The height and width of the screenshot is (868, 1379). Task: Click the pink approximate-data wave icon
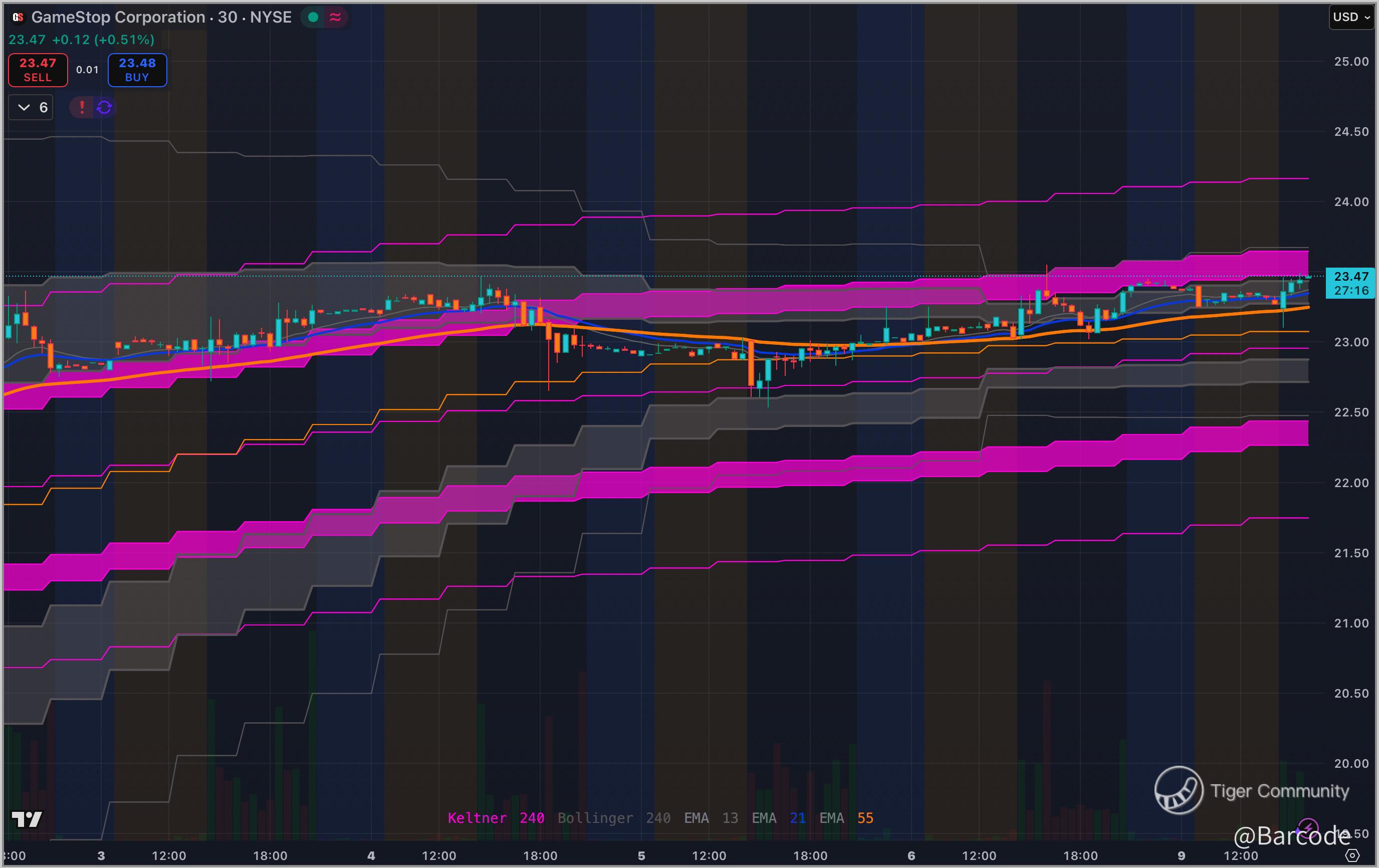(x=336, y=17)
